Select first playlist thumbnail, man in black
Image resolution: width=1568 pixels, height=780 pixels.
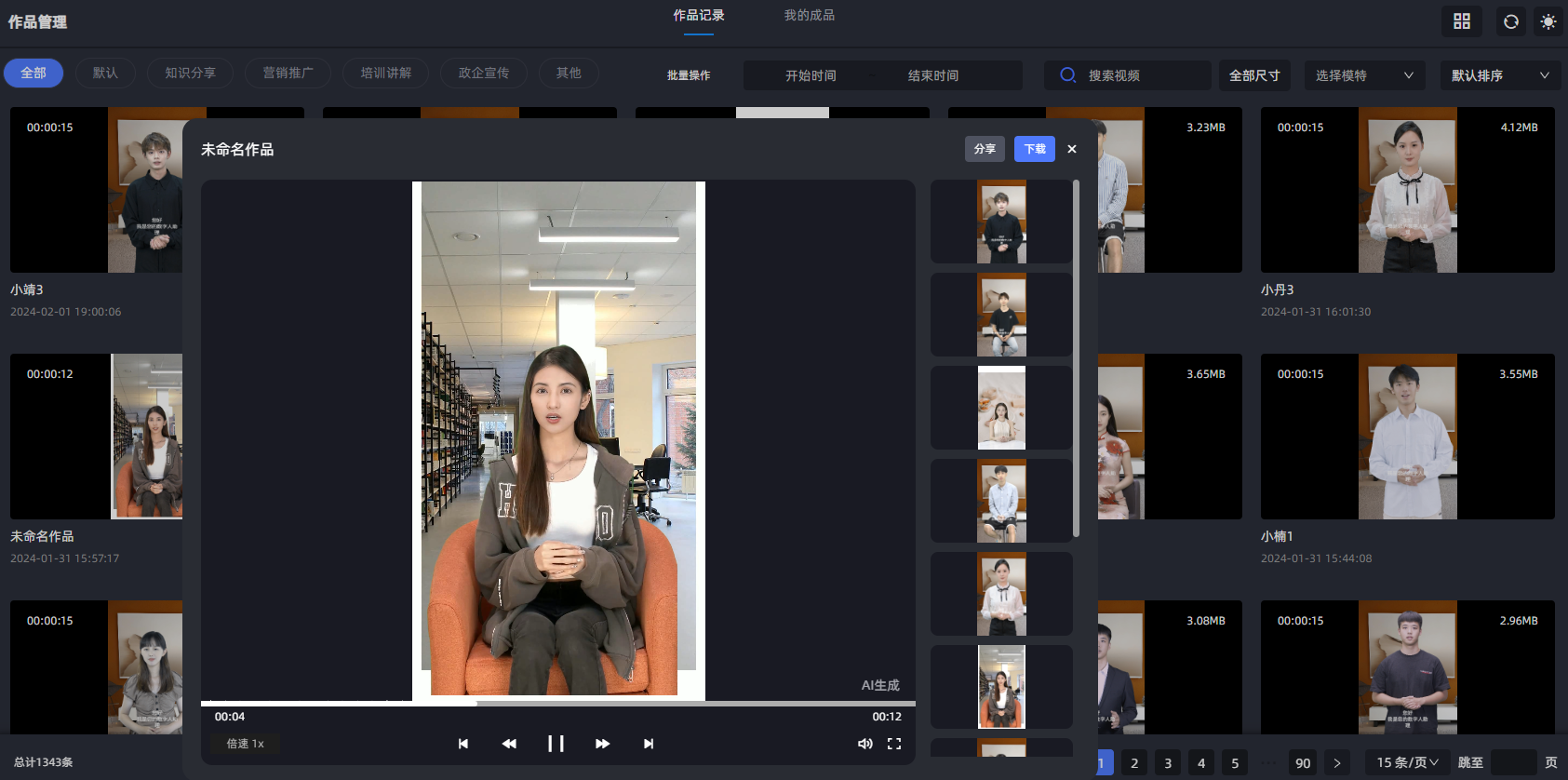1001,222
